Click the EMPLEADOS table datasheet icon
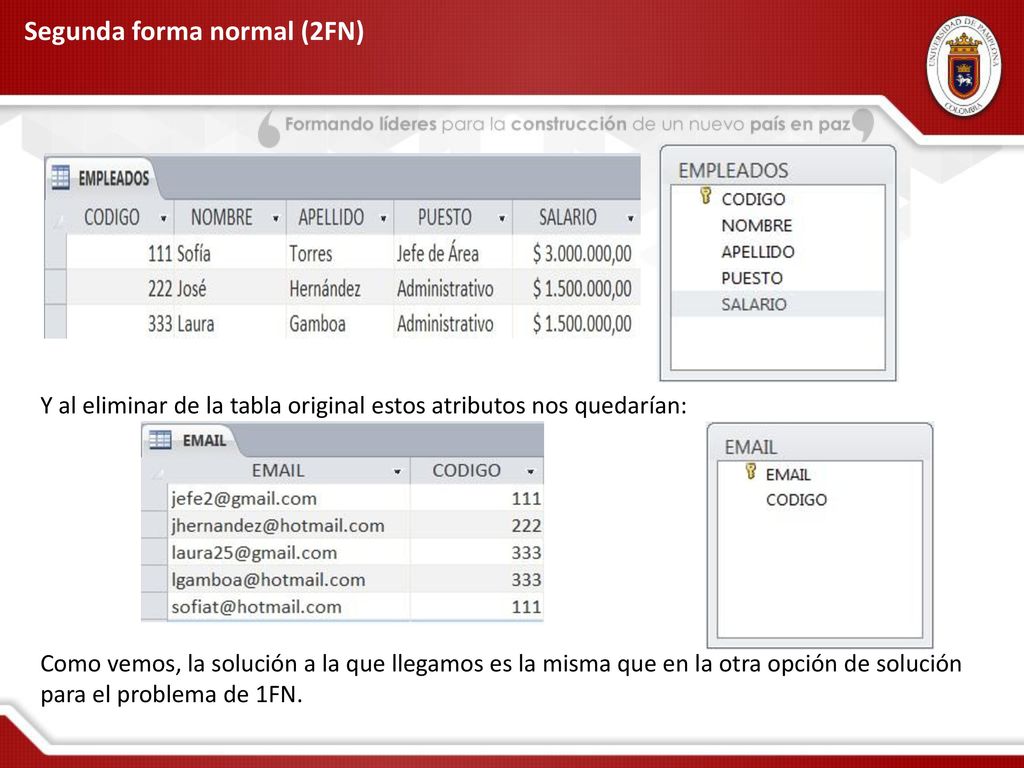1024x768 pixels. click(x=60, y=177)
